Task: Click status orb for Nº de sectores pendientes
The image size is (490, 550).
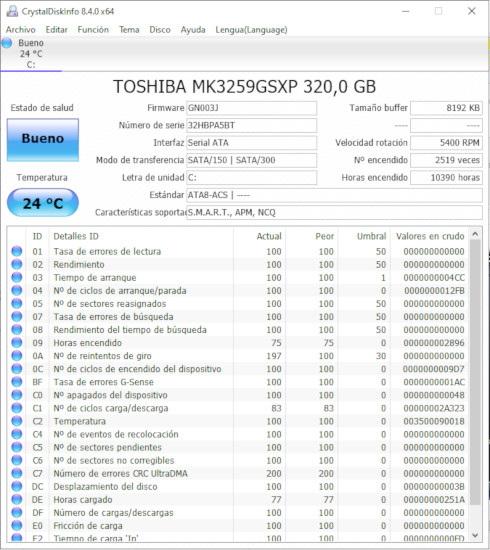Action: [16, 447]
